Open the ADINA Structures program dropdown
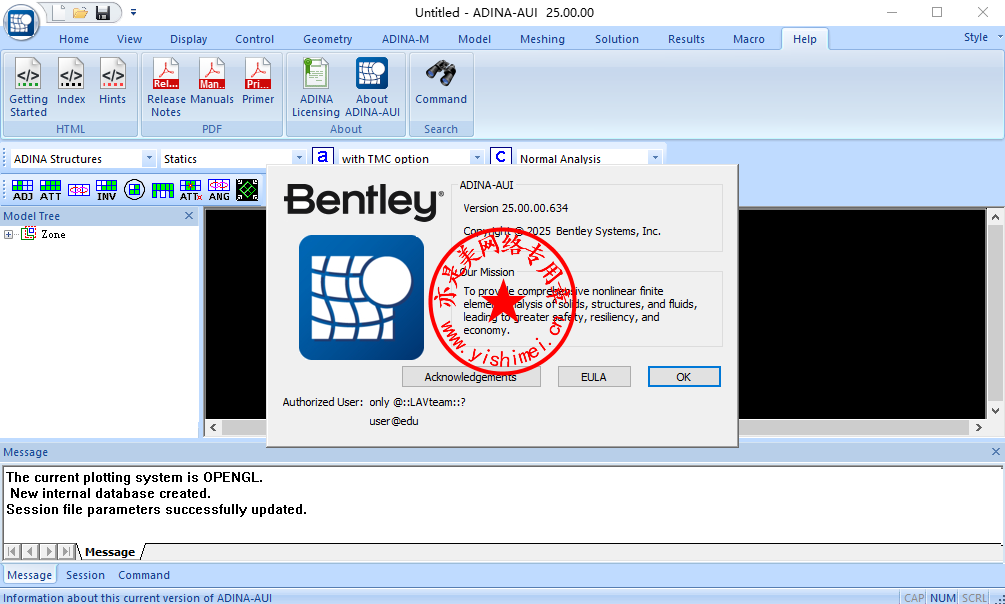1005x604 pixels. click(x=149, y=158)
